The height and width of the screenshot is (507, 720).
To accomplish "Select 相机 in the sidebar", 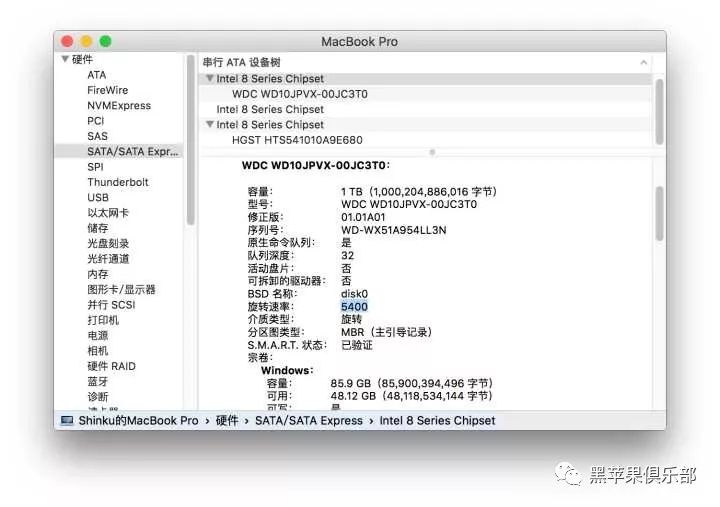I will (x=98, y=351).
